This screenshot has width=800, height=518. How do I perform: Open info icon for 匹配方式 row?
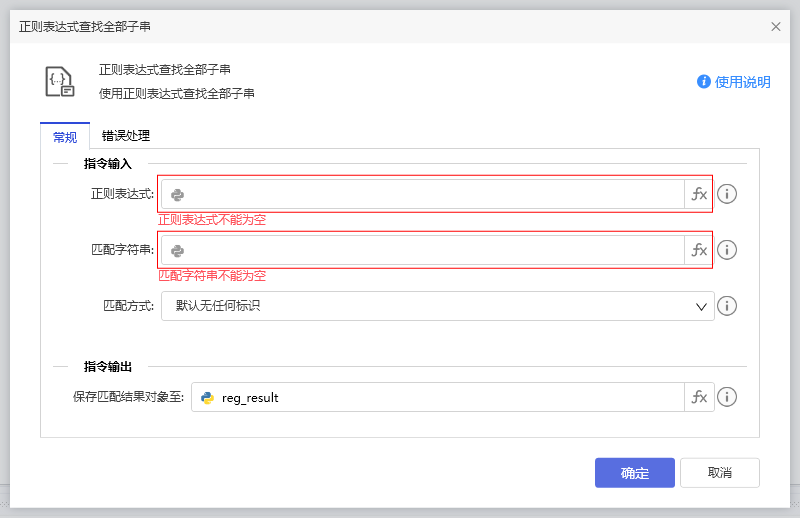click(727, 306)
